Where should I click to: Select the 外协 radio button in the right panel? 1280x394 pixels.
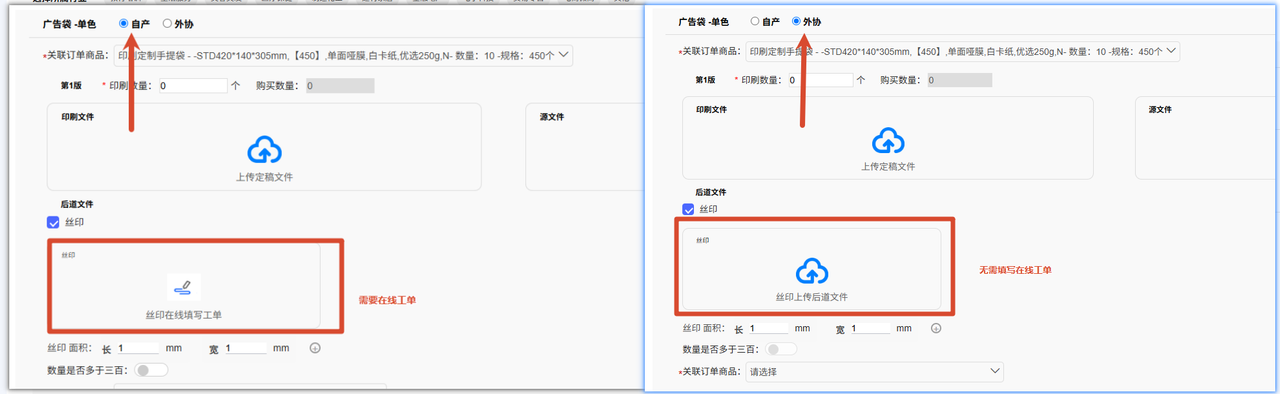tap(797, 21)
